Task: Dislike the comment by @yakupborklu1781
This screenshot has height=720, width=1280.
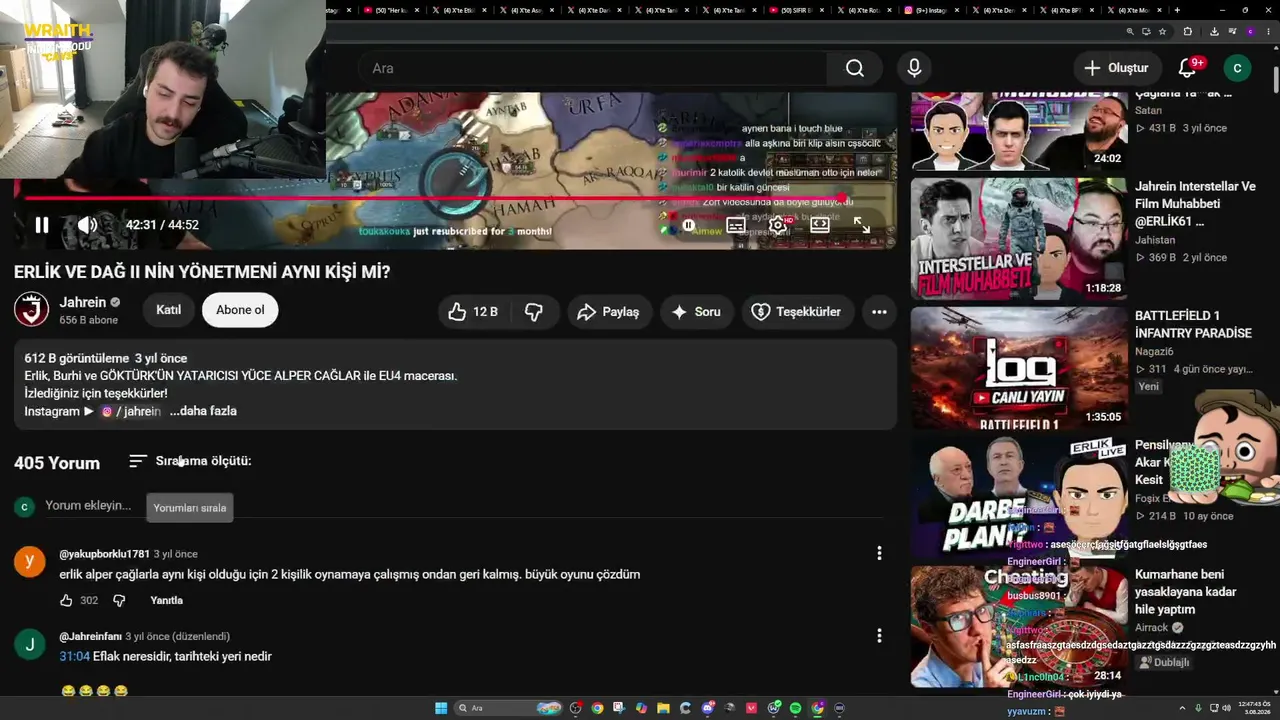Action: coord(119,600)
